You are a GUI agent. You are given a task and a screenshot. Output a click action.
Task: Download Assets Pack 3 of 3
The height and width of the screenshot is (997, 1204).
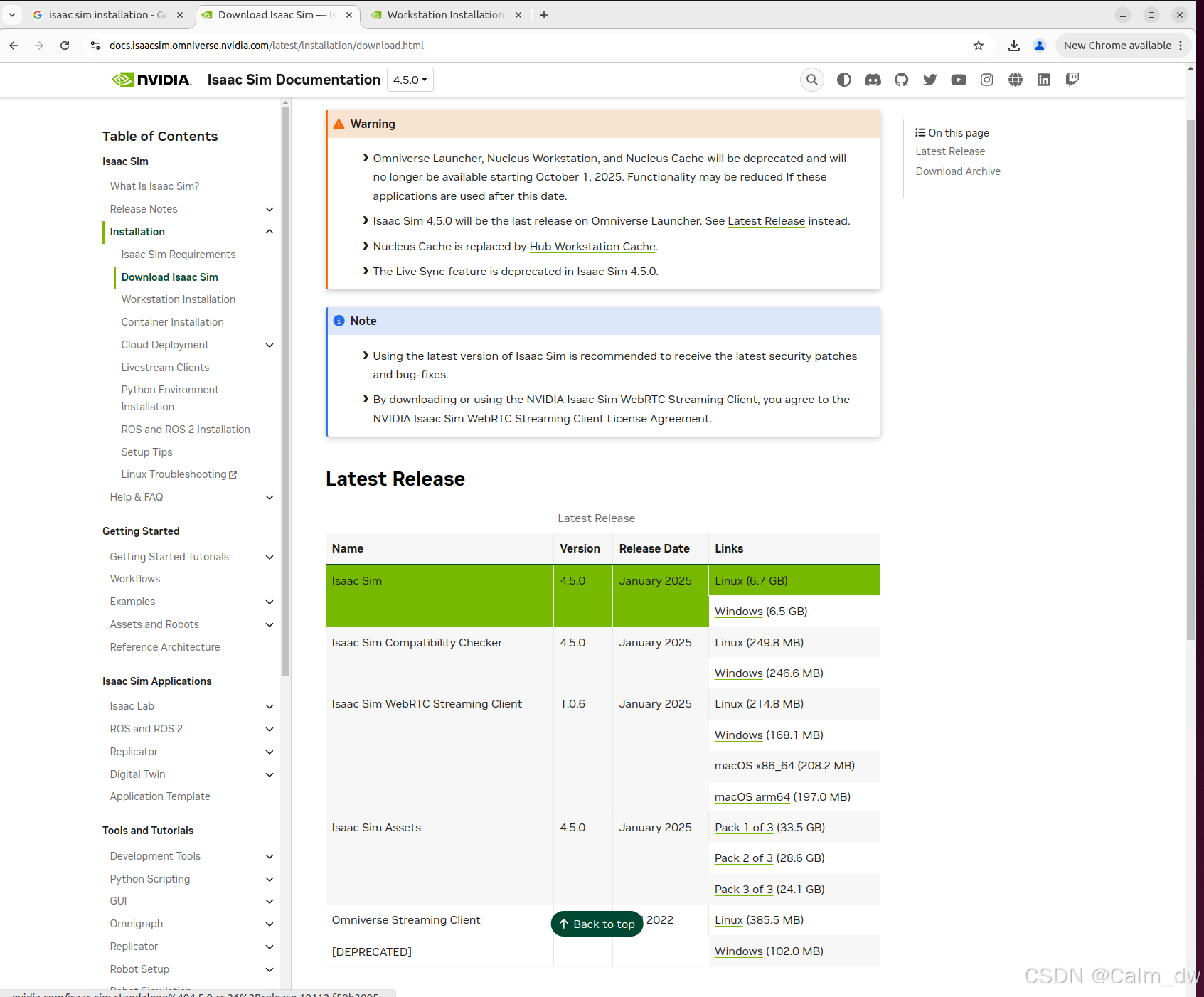click(x=744, y=890)
